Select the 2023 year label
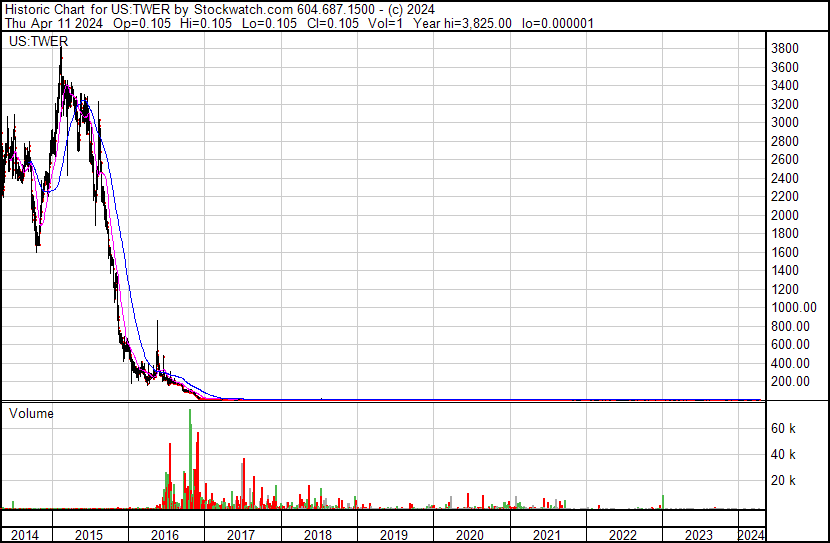 point(699,535)
